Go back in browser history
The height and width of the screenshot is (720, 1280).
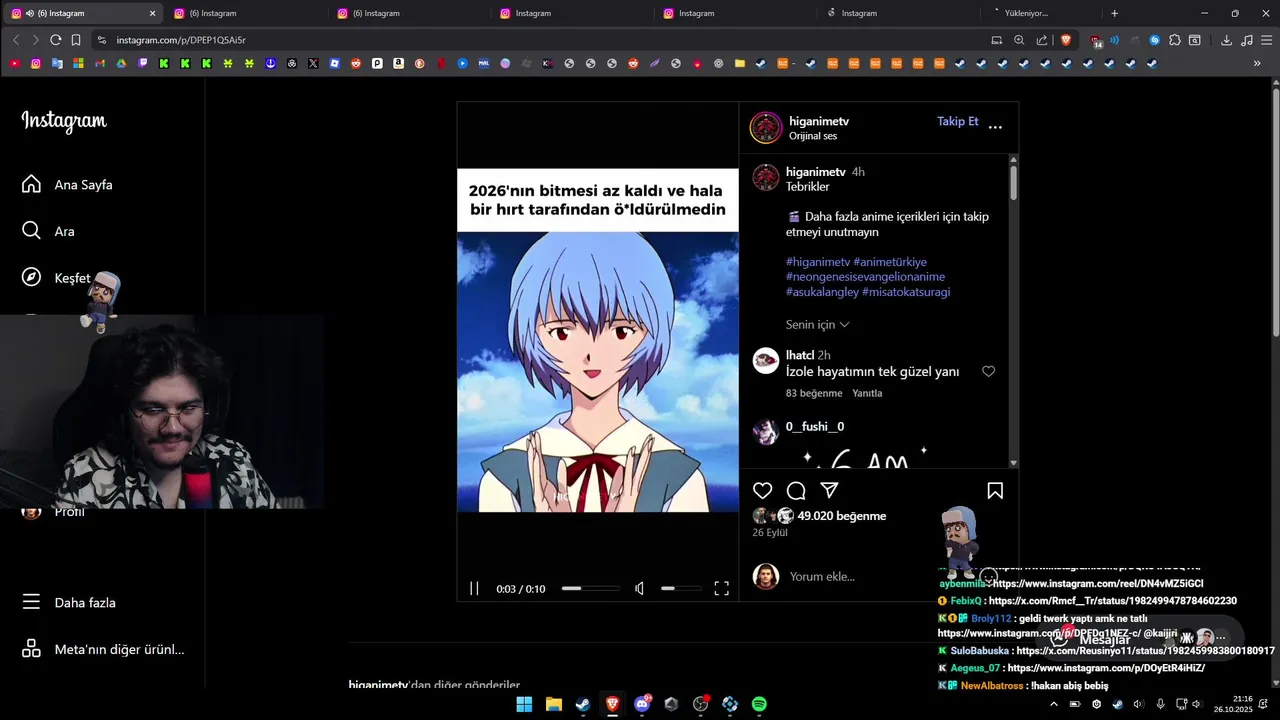pyautogui.click(x=16, y=40)
